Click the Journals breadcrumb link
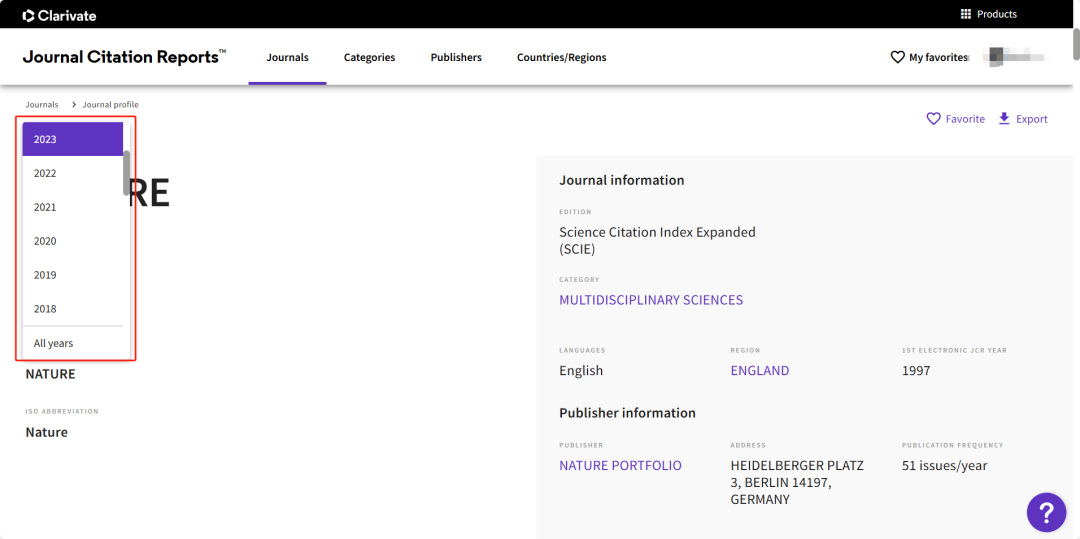The width and height of the screenshot is (1080, 539). [x=42, y=105]
